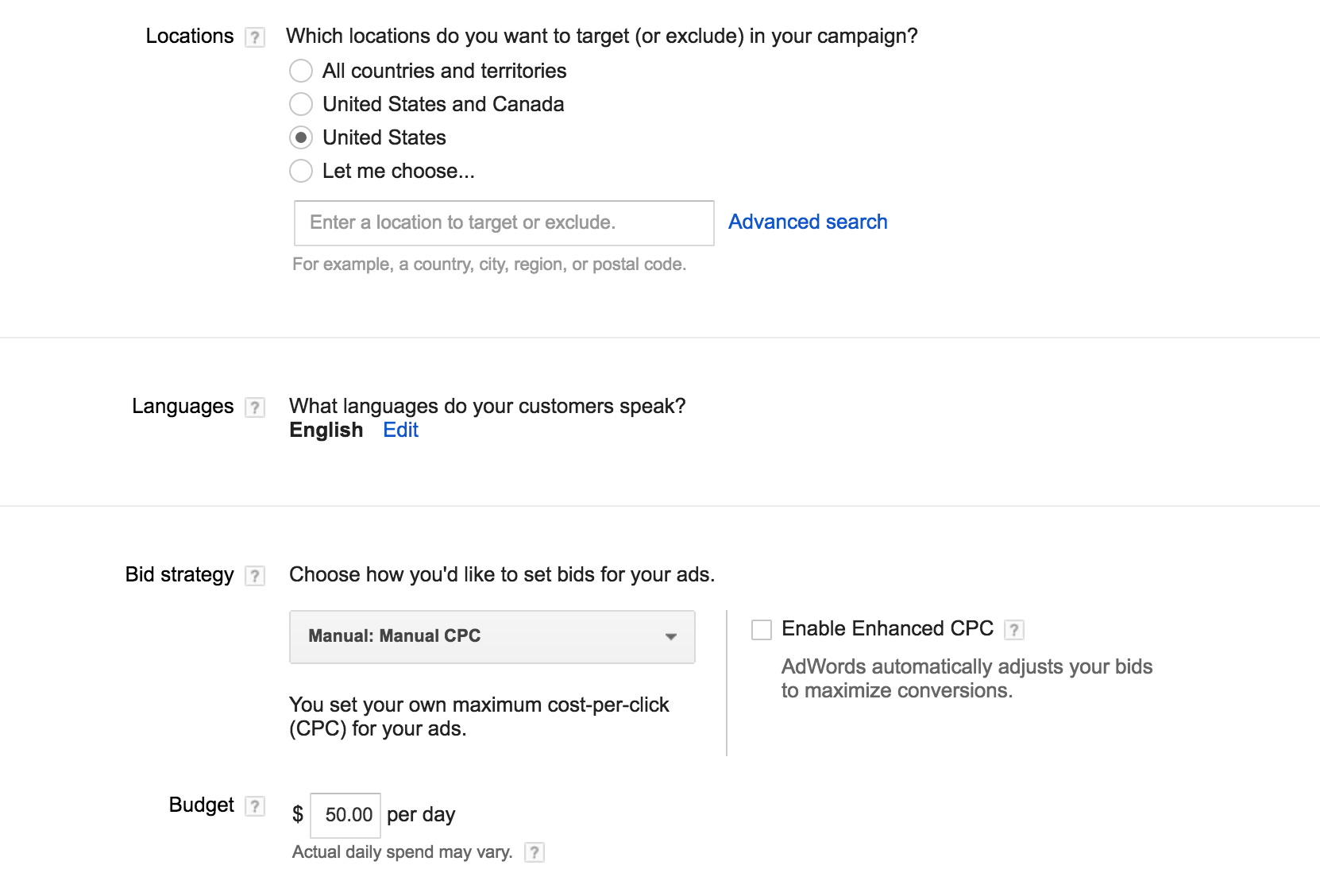Pick the Let me choose option
The width and height of the screenshot is (1320, 896).
301,171
